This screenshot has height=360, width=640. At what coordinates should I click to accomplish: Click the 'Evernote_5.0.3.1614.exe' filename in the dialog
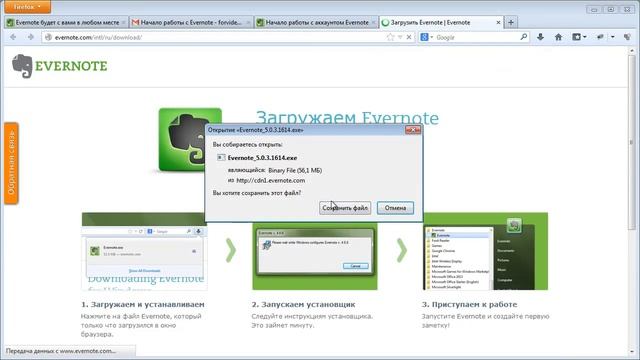pyautogui.click(x=262, y=158)
